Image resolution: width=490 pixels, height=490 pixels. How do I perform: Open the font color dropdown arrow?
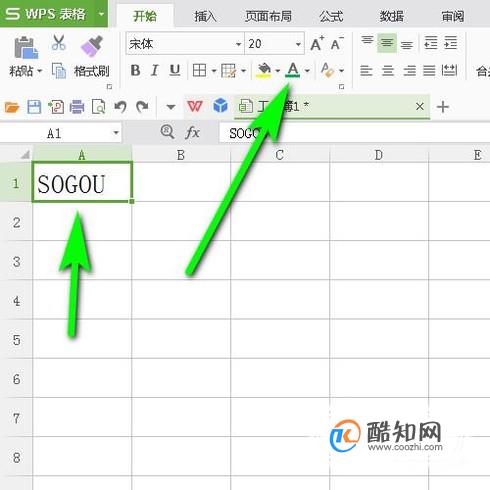coord(307,70)
